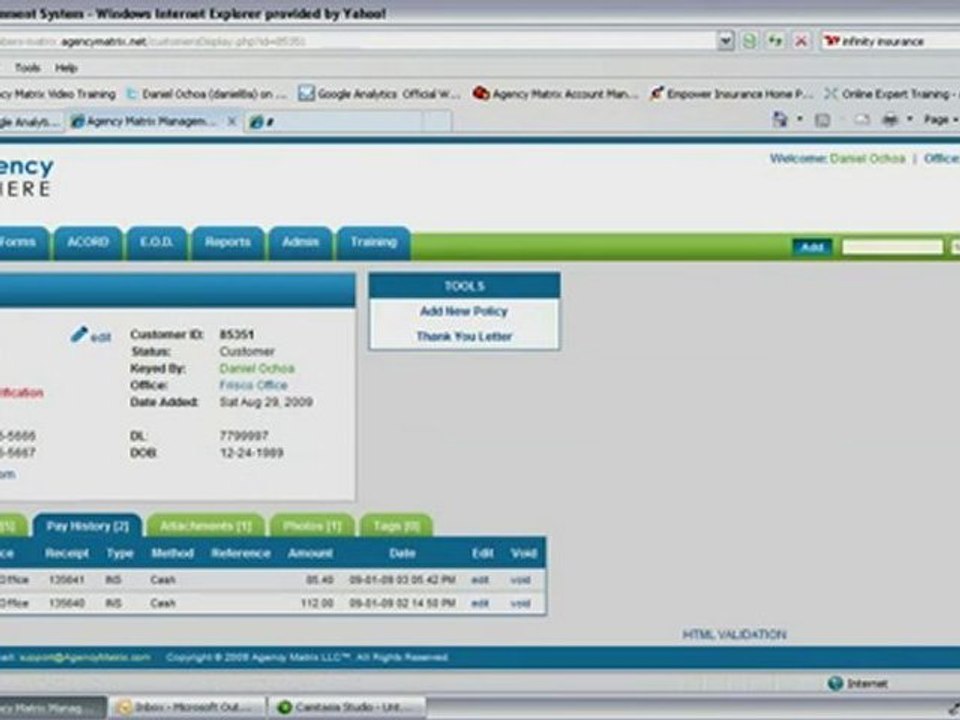Click the red X stop loading icon

801,41
